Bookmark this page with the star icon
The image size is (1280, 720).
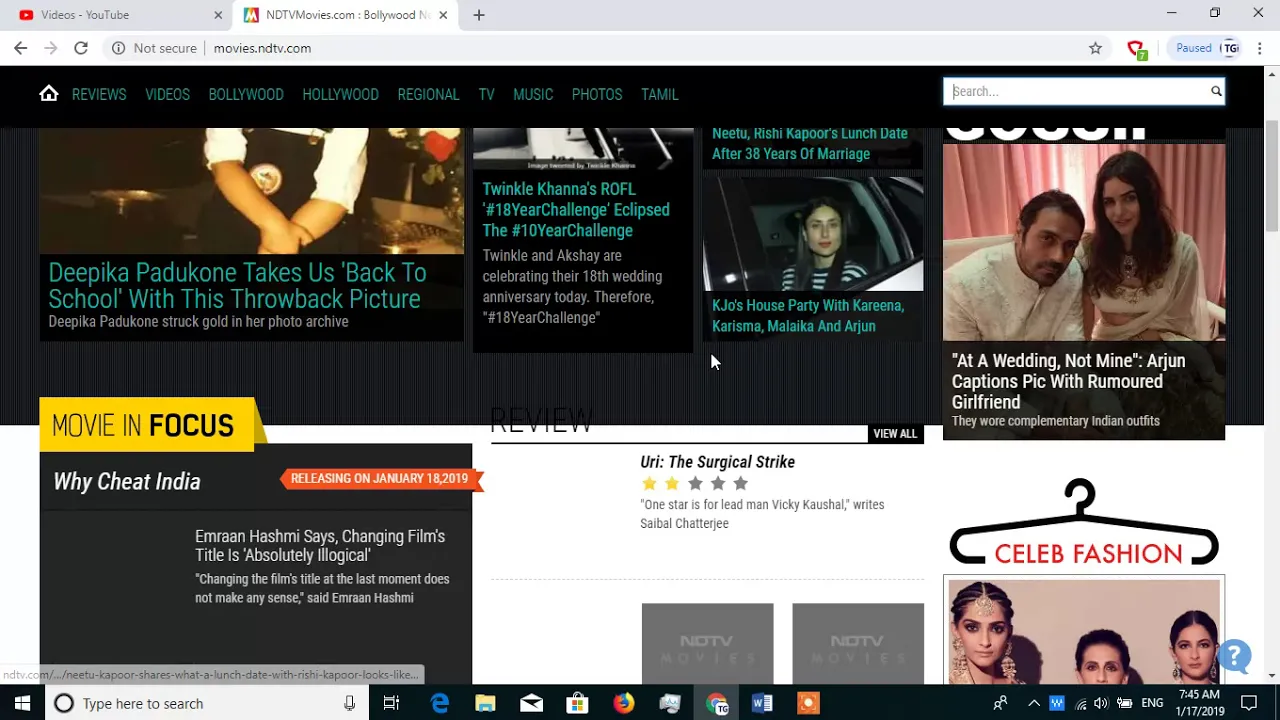pos(1095,48)
